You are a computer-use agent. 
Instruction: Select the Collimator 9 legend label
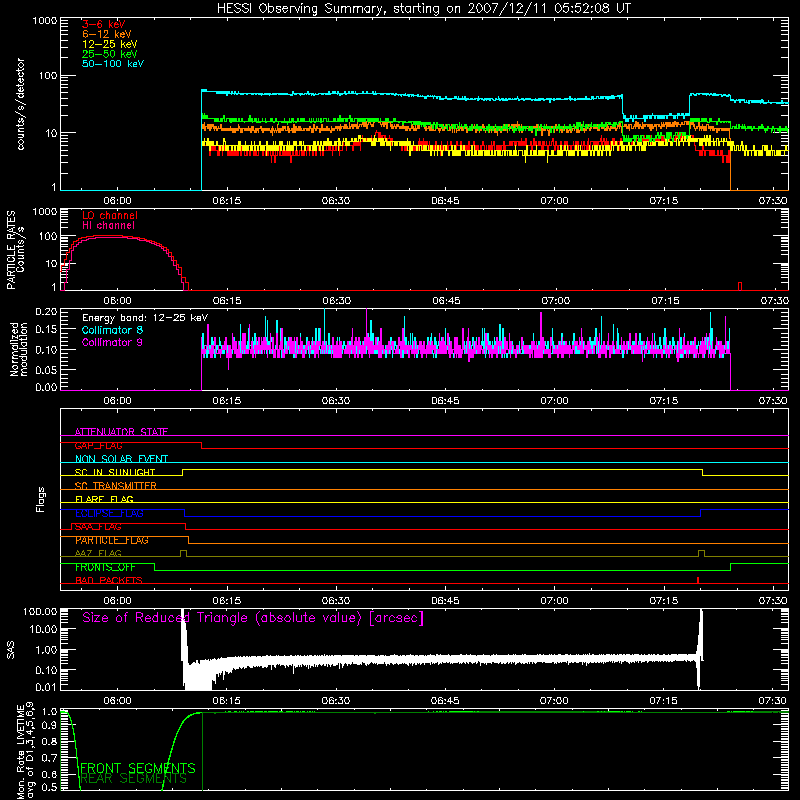tap(112, 342)
